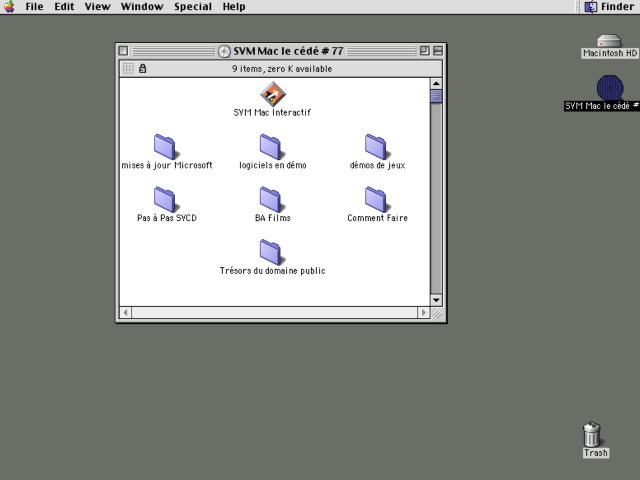Open the View menu

[98, 7]
